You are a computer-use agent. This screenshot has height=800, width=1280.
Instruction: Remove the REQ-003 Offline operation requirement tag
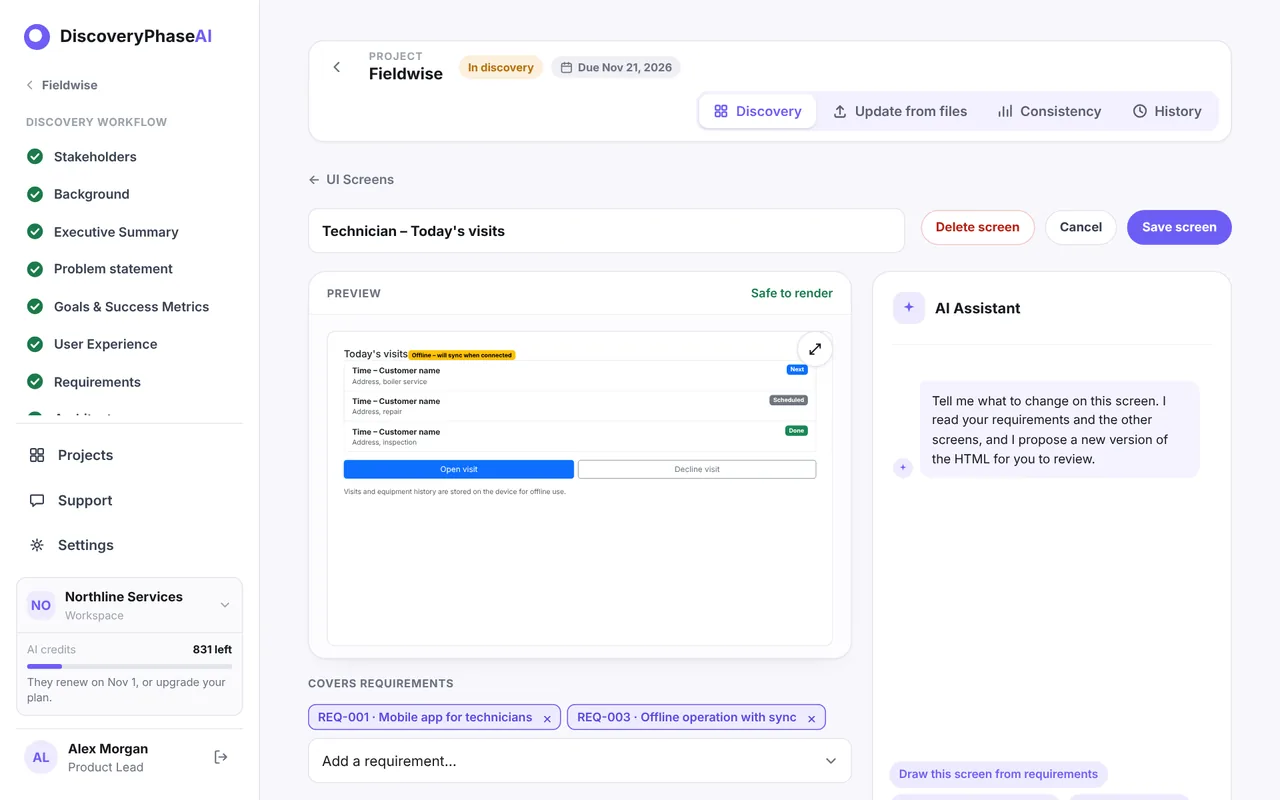click(812, 718)
